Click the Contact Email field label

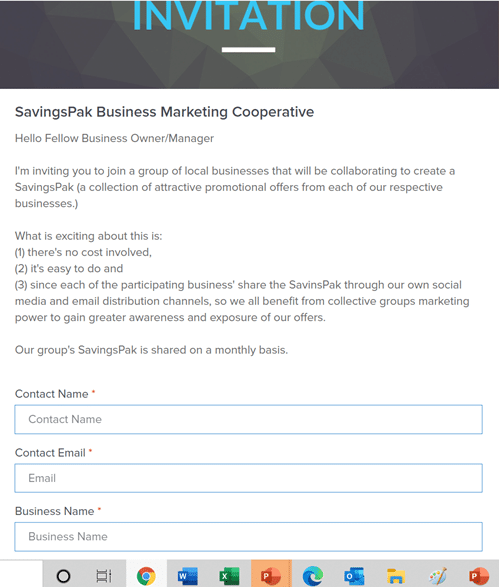point(50,453)
